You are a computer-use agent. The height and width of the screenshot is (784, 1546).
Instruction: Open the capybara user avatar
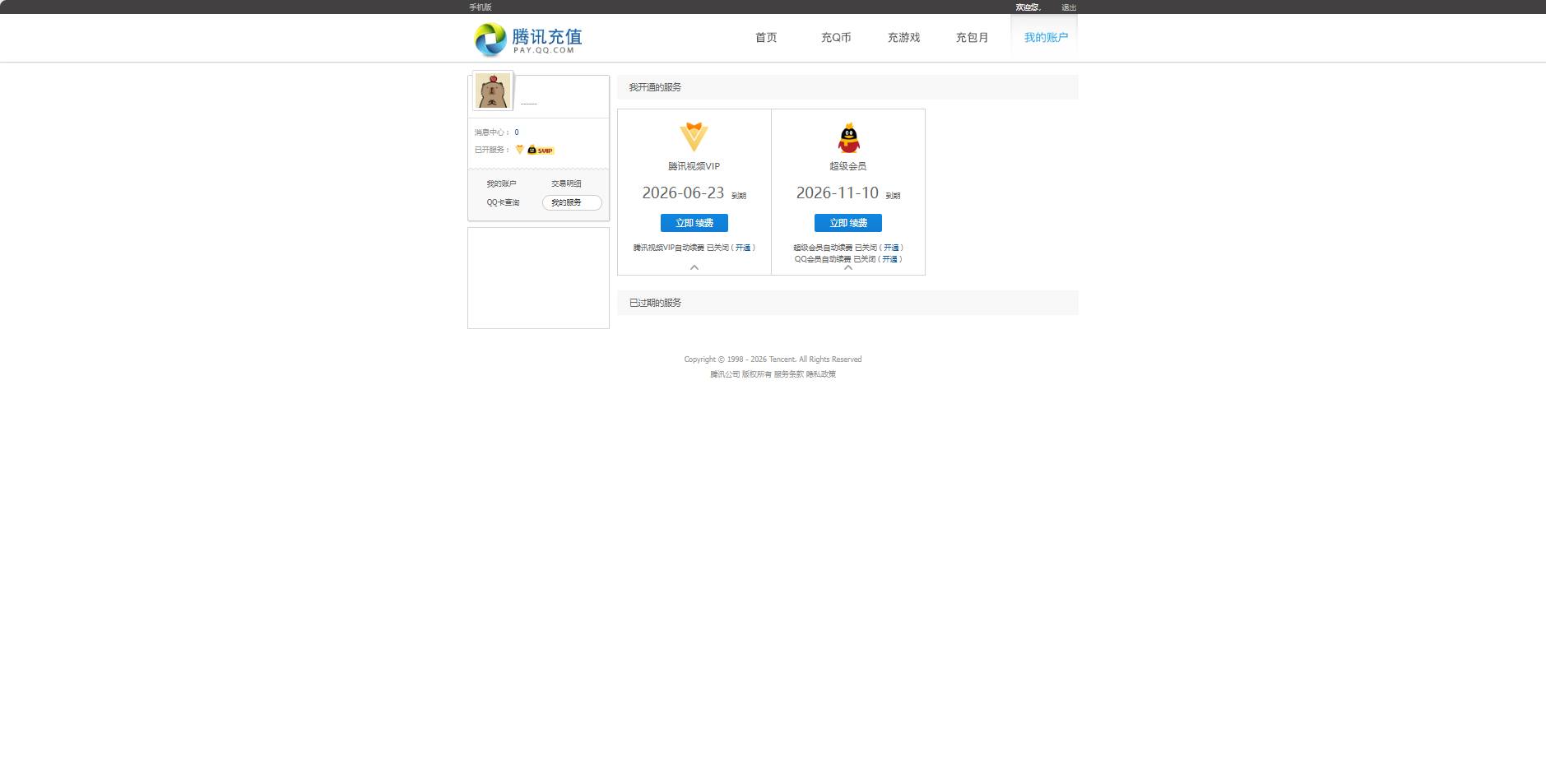493,90
